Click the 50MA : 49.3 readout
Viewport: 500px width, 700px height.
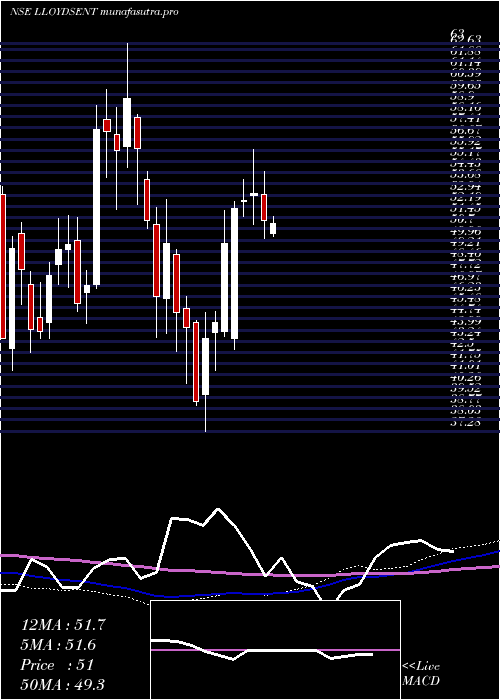pyautogui.click(x=62, y=684)
